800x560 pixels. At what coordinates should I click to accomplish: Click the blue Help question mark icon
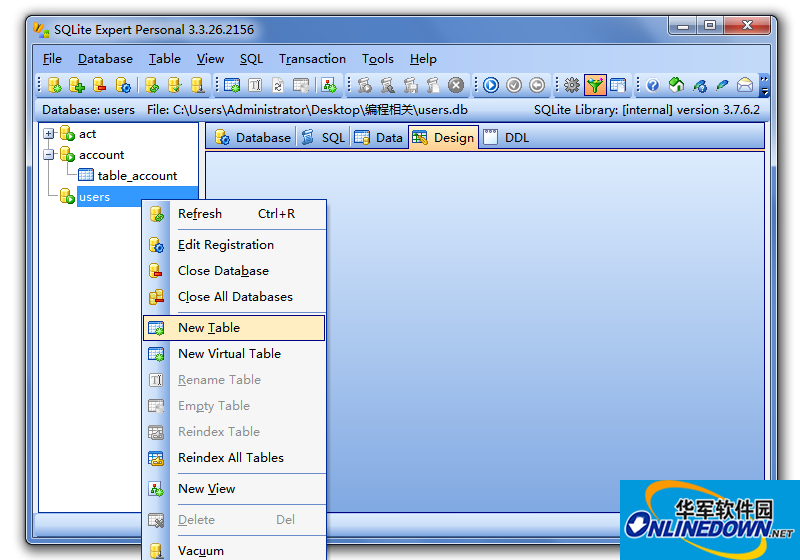[653, 85]
